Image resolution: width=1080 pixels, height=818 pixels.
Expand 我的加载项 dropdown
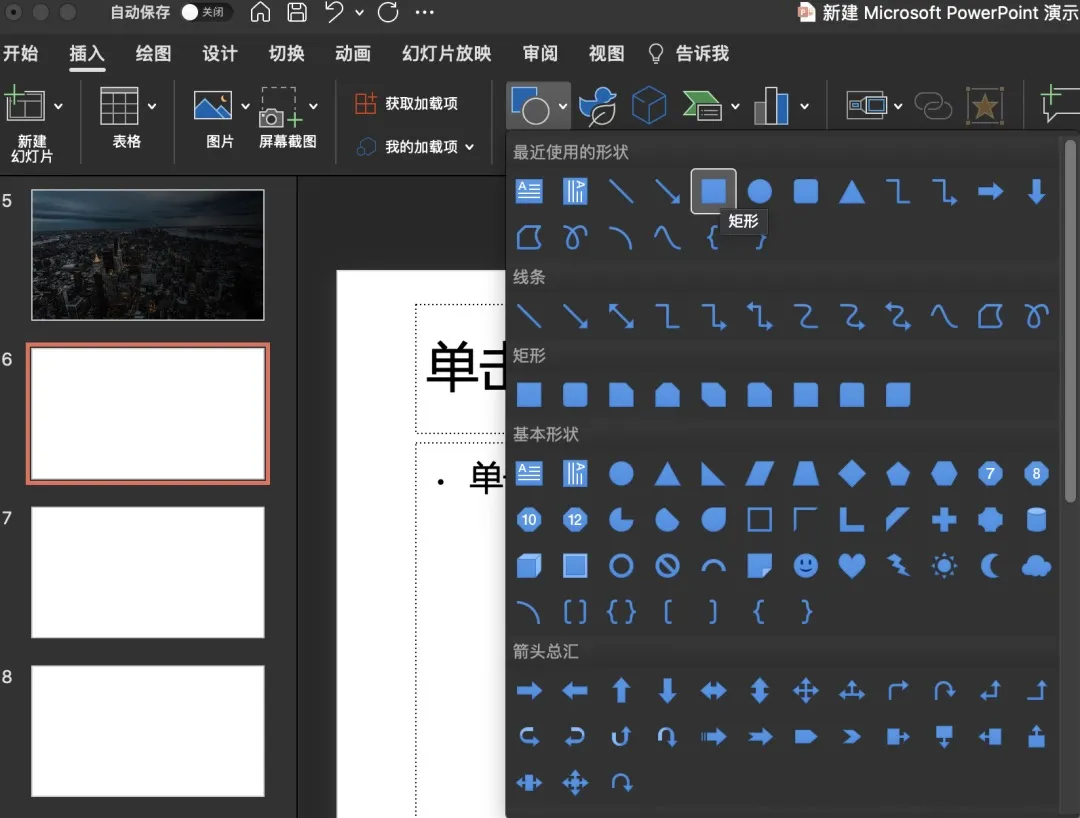click(x=470, y=147)
